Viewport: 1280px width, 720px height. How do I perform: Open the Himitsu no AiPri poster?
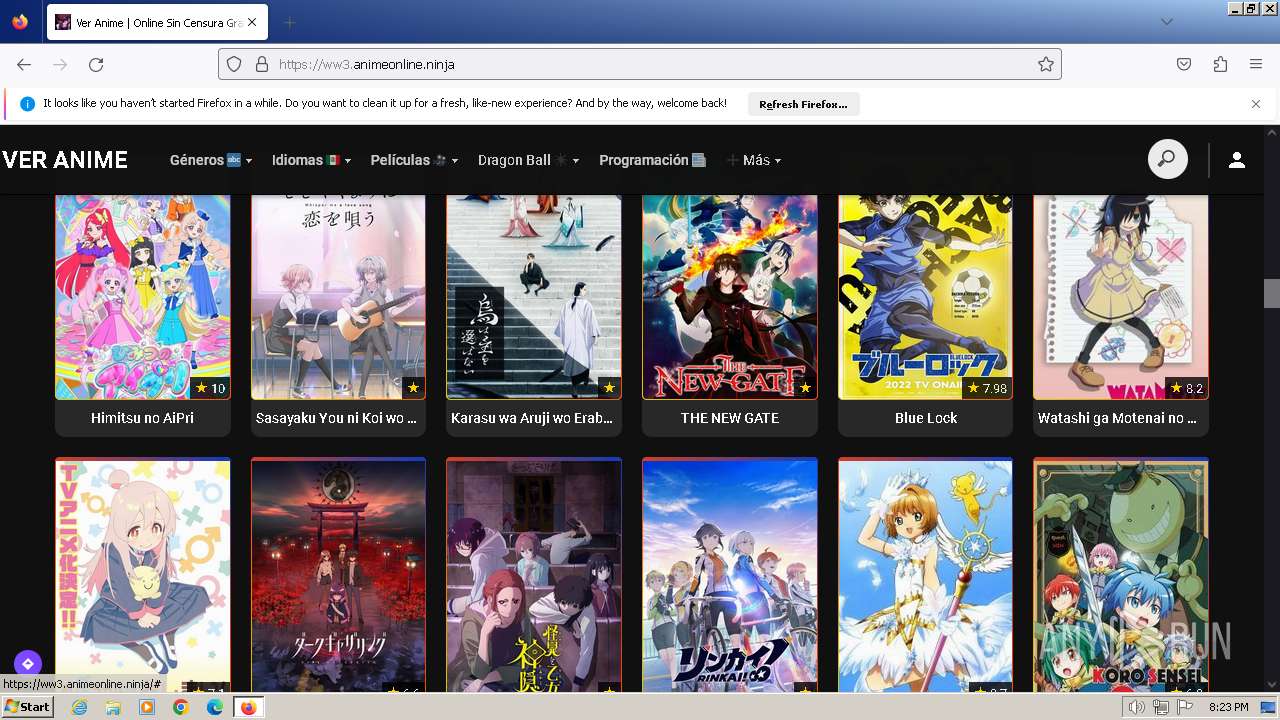point(143,297)
